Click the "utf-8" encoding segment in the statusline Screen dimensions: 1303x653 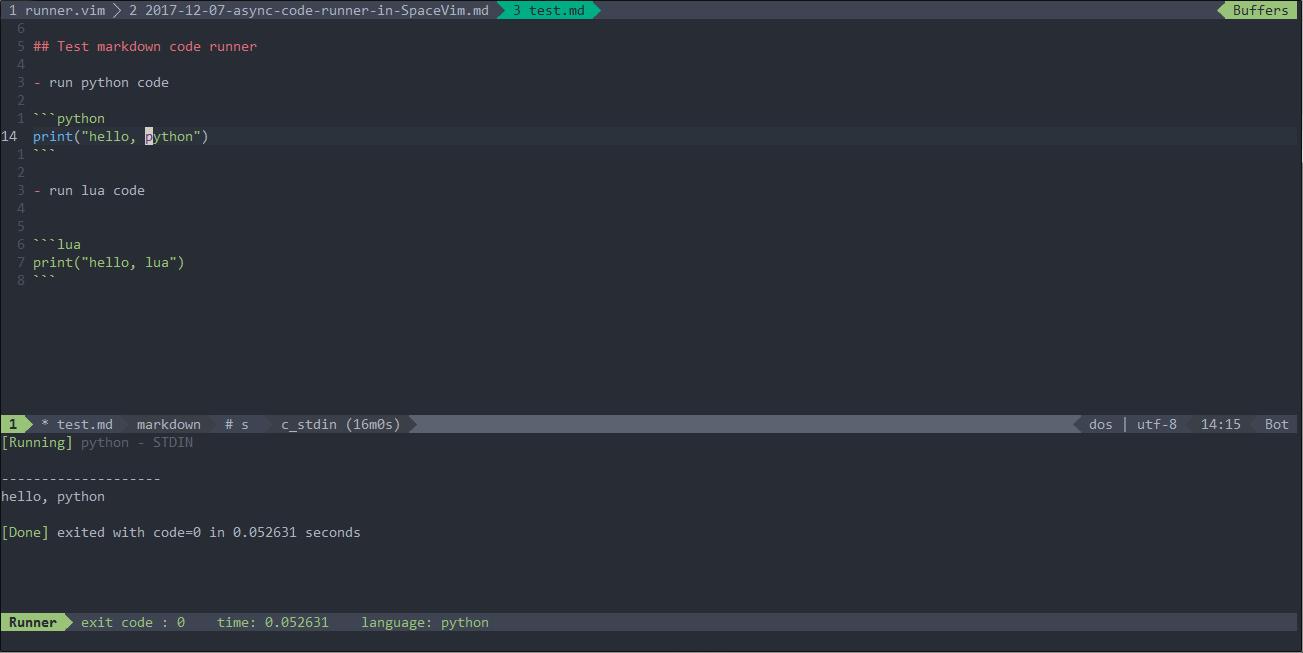(x=1157, y=424)
